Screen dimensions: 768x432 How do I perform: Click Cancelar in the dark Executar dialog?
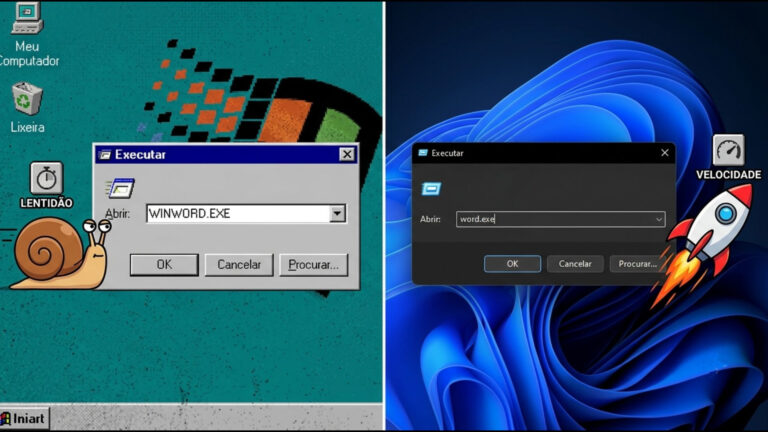[x=575, y=264]
